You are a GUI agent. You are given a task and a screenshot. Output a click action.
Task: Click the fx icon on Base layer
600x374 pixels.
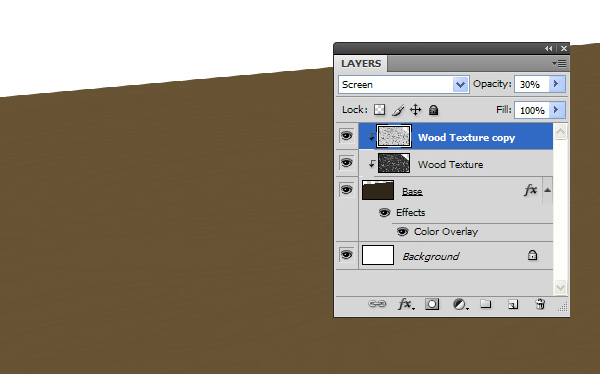pos(530,189)
